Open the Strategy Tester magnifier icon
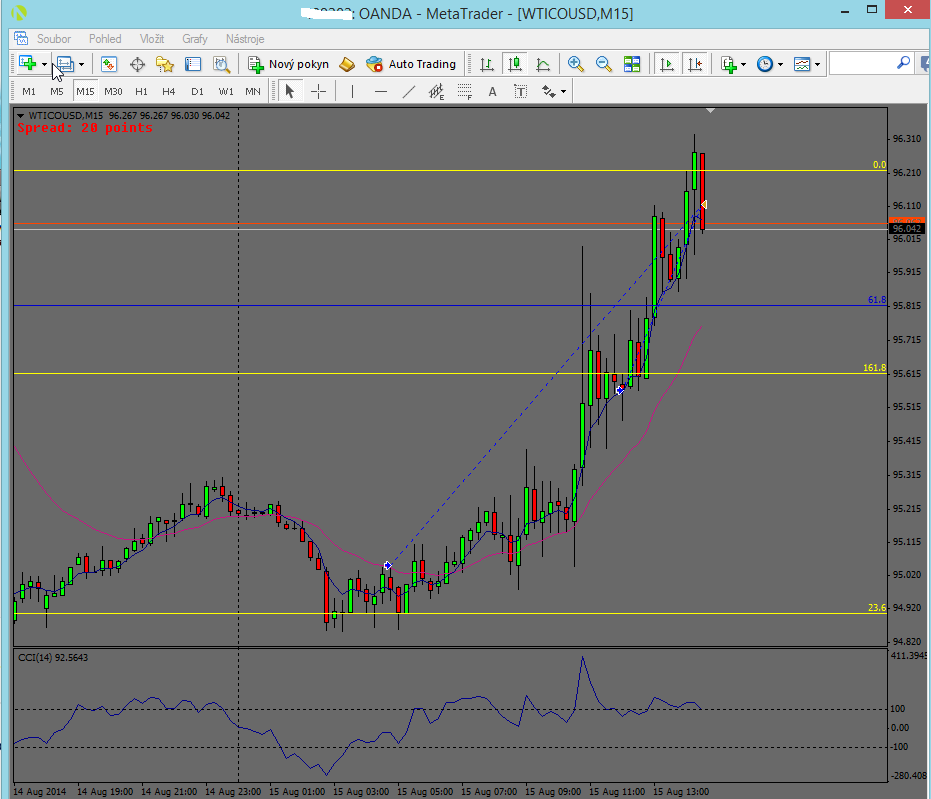Image resolution: width=931 pixels, height=799 pixels. 221,64
